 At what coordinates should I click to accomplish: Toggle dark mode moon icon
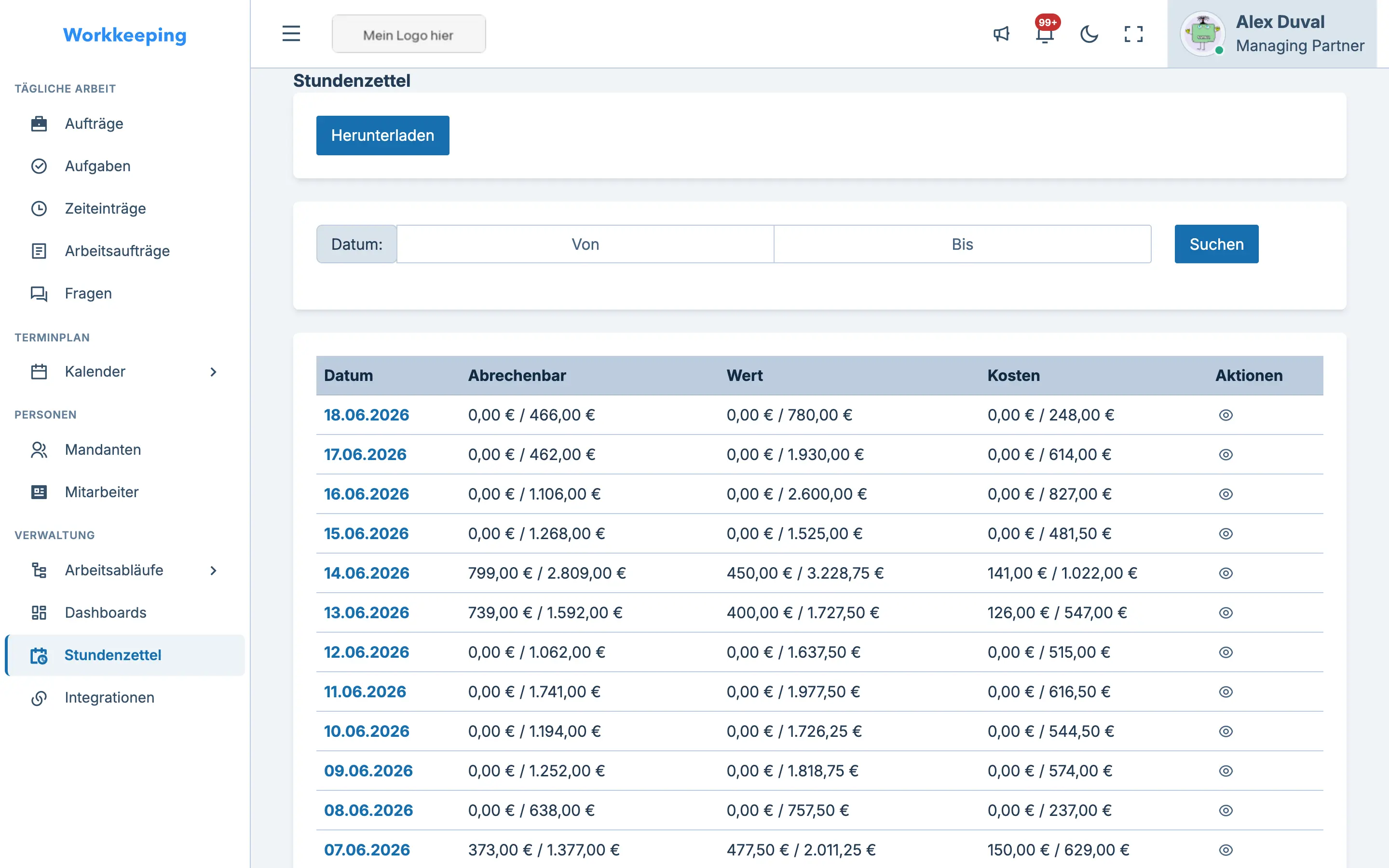[x=1089, y=34]
